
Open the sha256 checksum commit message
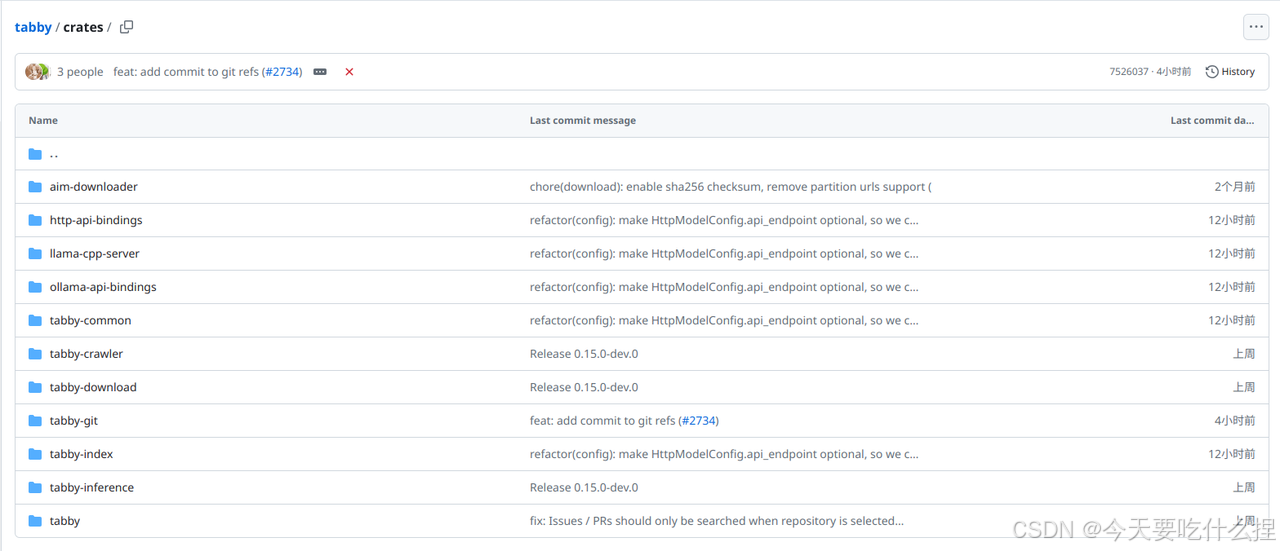pos(731,187)
